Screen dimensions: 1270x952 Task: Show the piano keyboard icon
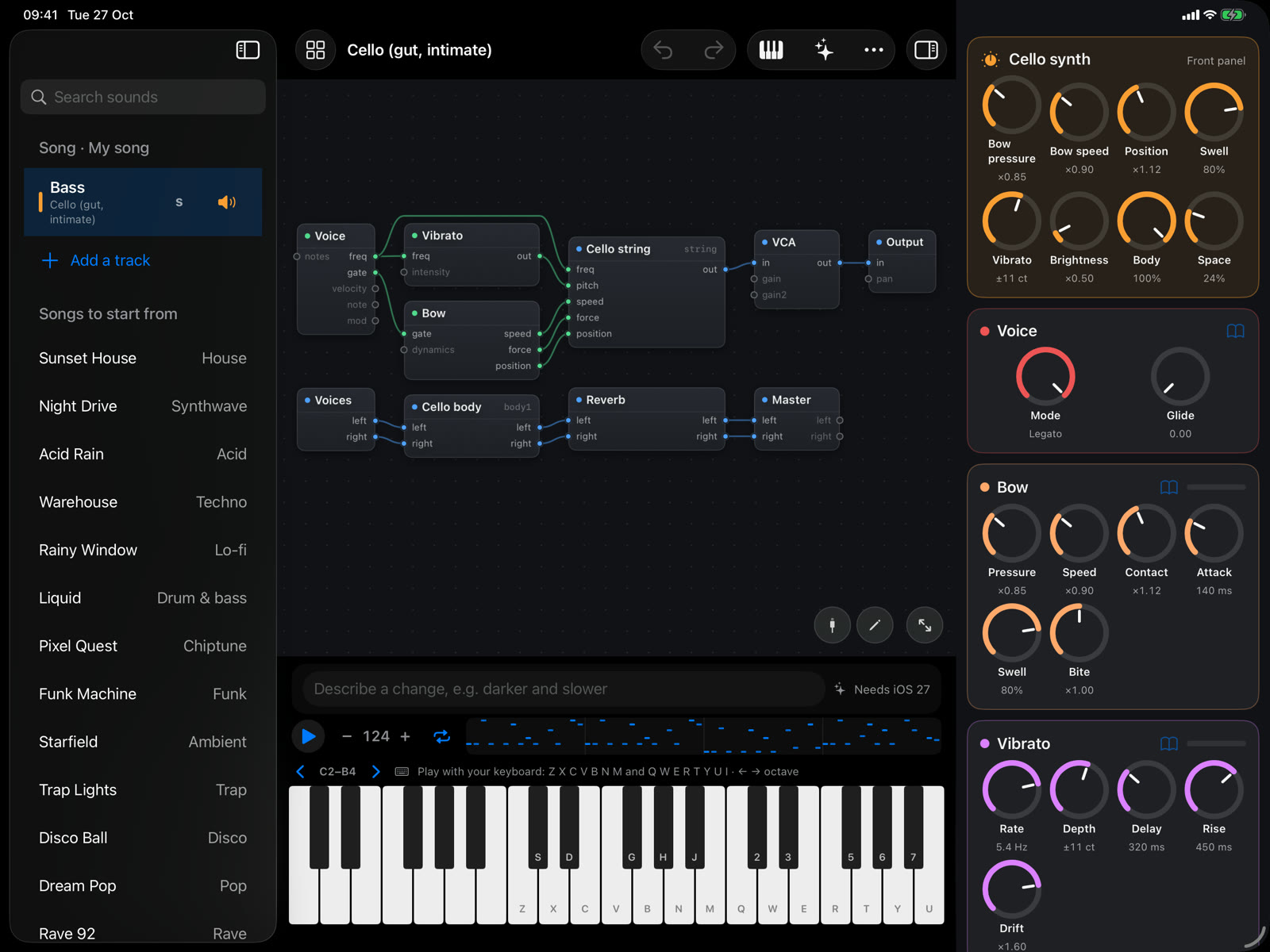click(x=771, y=50)
